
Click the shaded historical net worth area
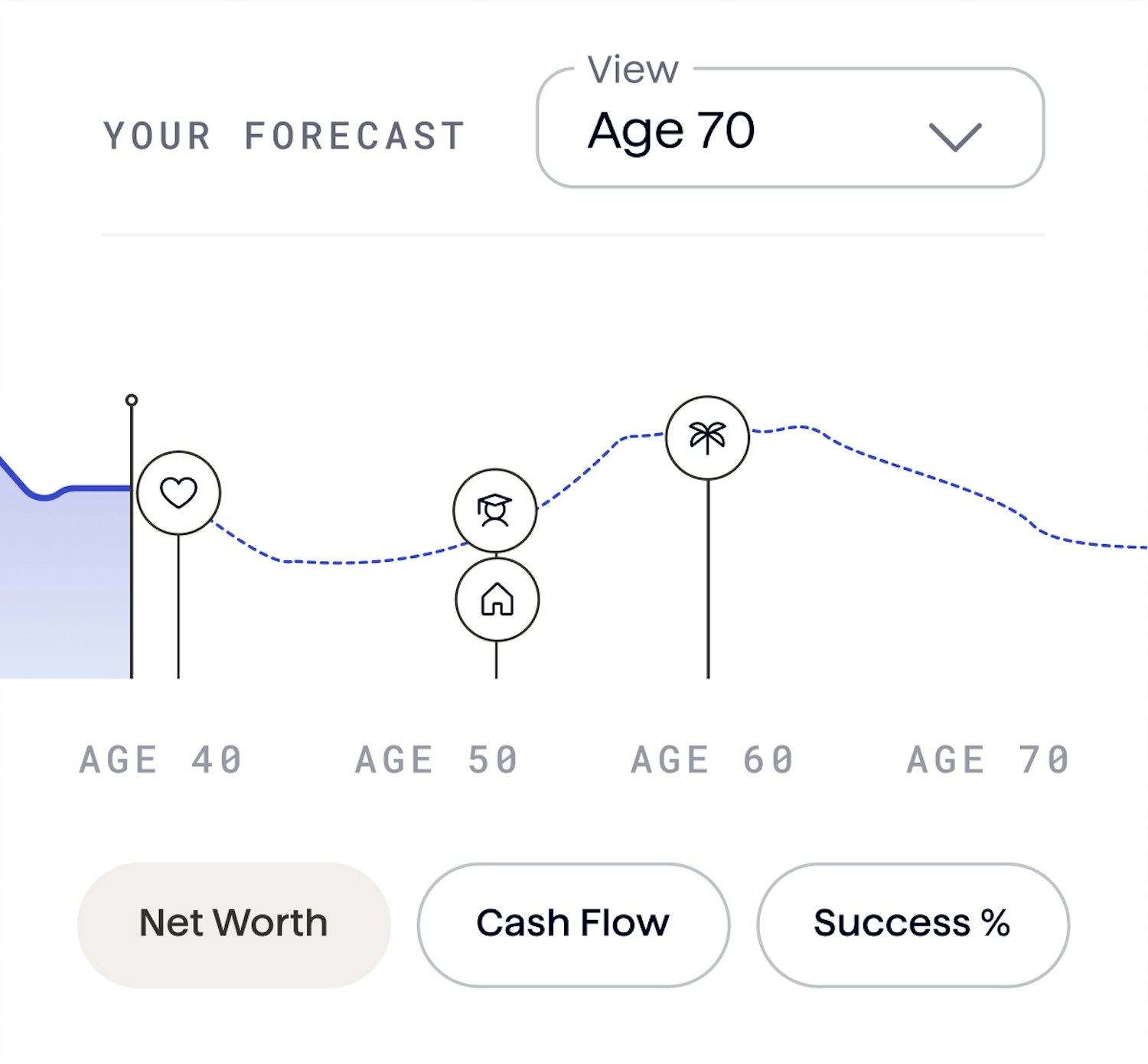pyautogui.click(x=65, y=589)
